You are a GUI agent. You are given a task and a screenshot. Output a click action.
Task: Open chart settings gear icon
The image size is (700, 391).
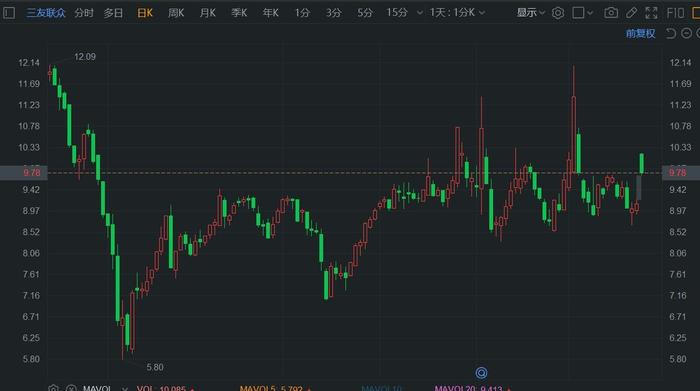[558, 13]
